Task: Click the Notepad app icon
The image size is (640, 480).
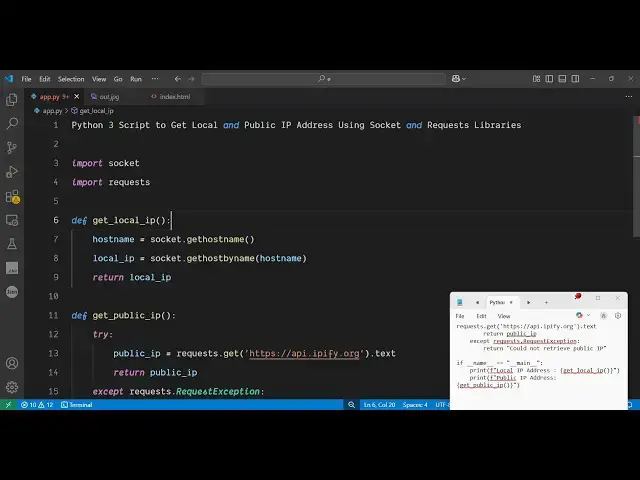Action: point(460,302)
